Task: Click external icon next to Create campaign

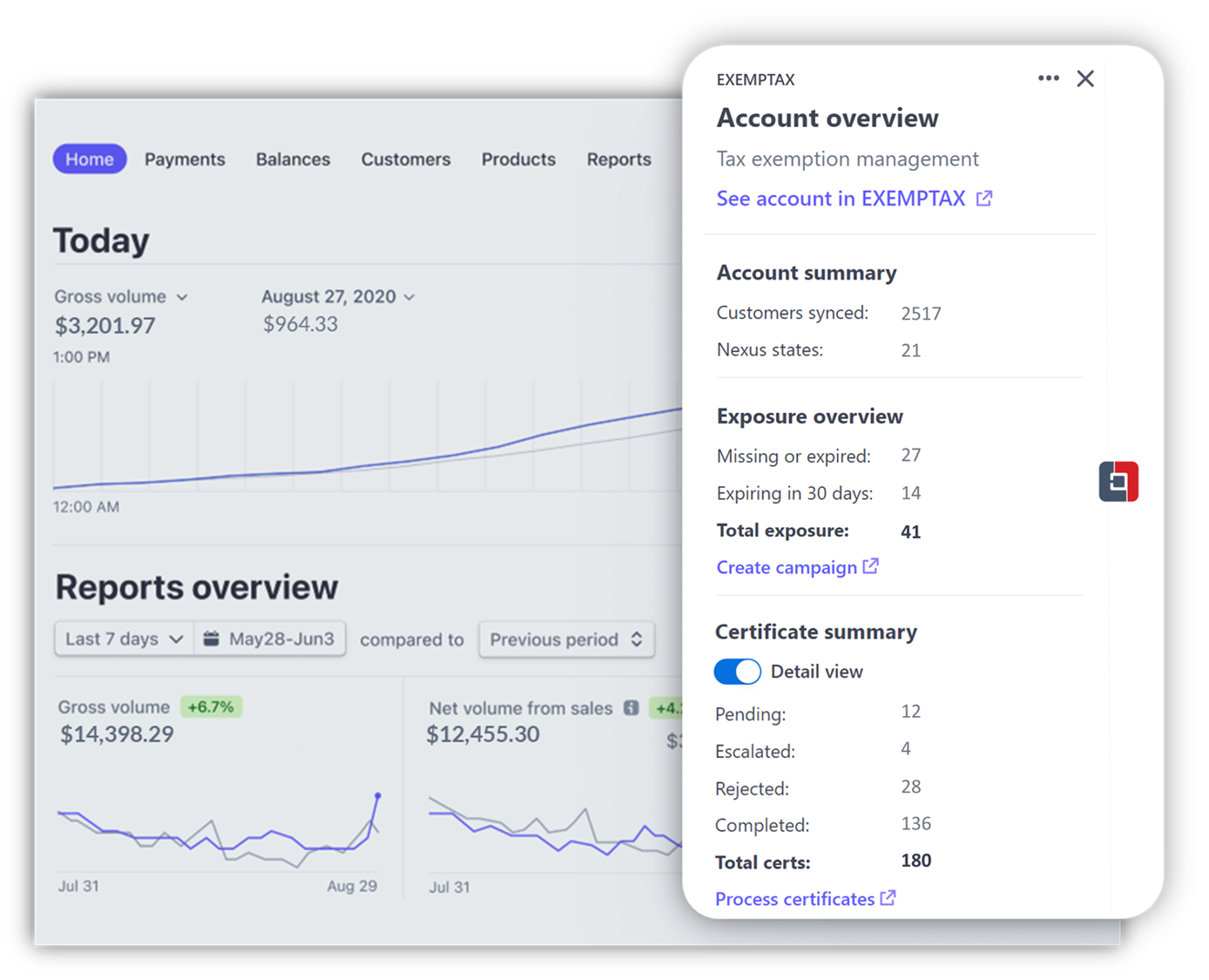Action: tap(870, 566)
